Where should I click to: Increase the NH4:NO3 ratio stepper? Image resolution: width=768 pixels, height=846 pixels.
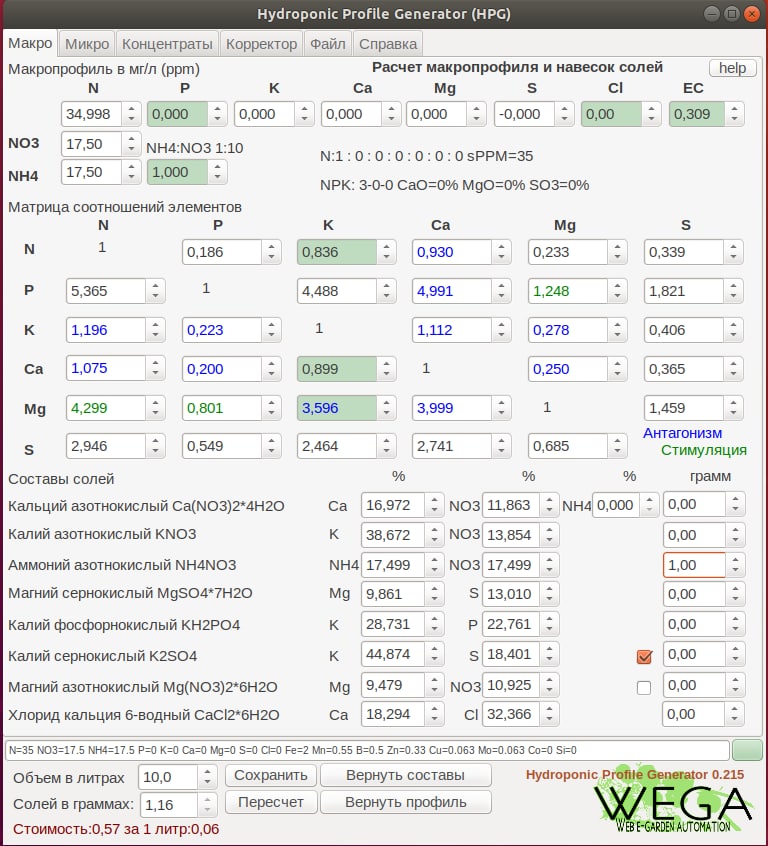tap(217, 167)
